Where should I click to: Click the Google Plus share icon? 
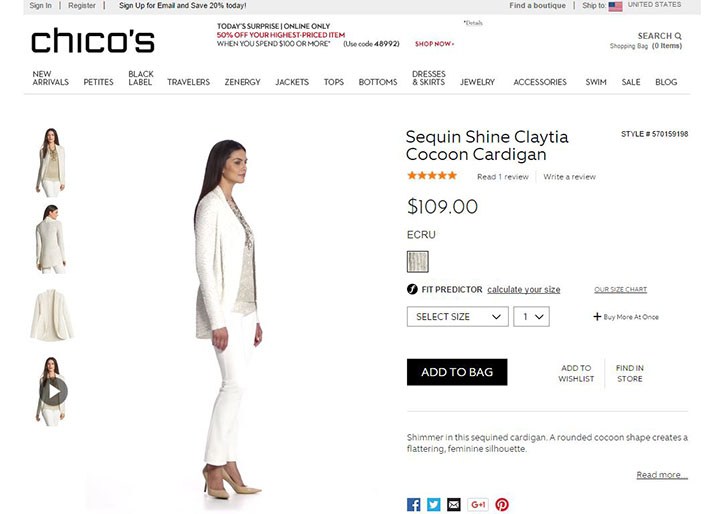click(478, 504)
